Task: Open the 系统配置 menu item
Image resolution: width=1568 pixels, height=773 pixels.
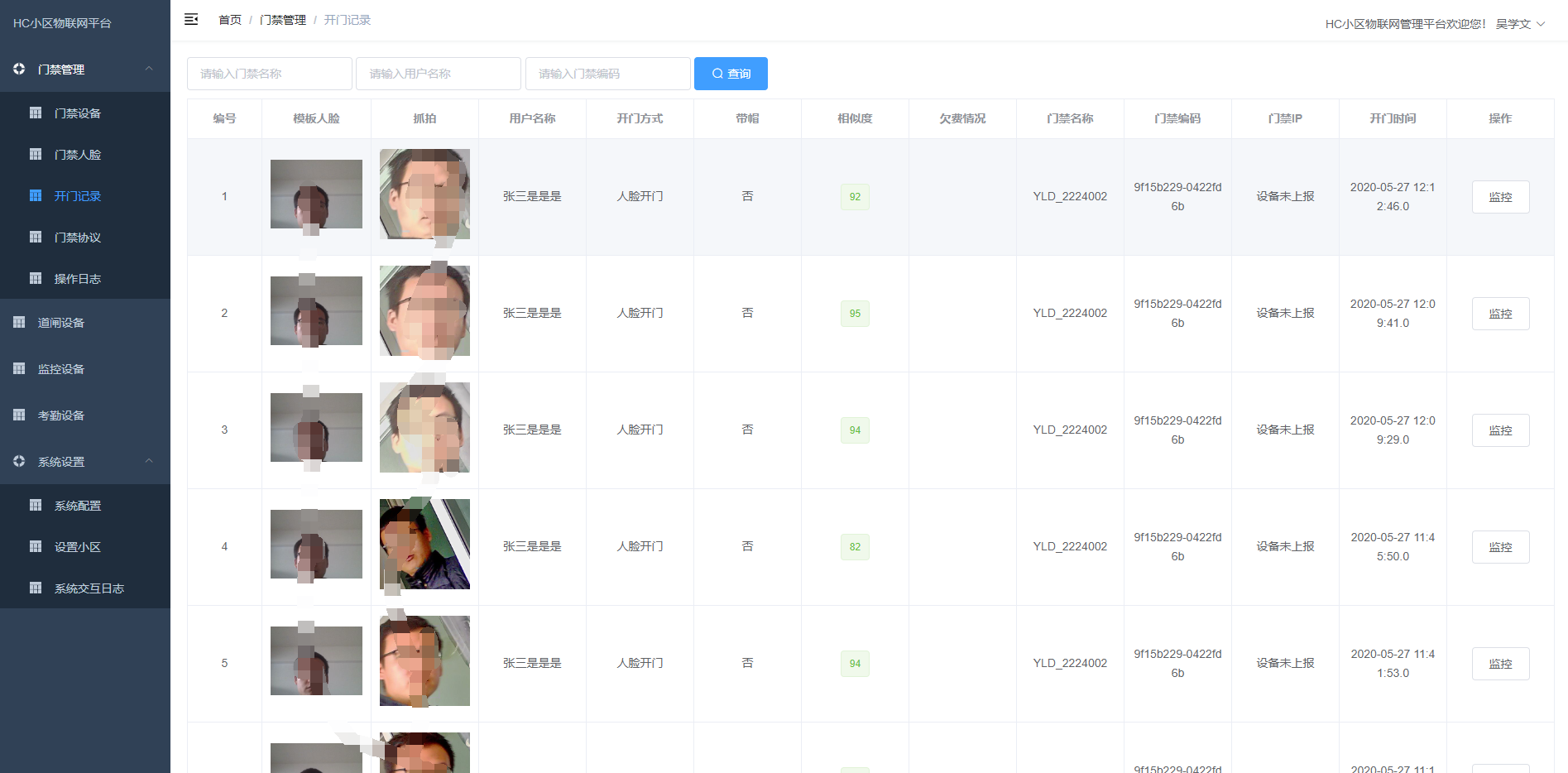Action: [78, 506]
